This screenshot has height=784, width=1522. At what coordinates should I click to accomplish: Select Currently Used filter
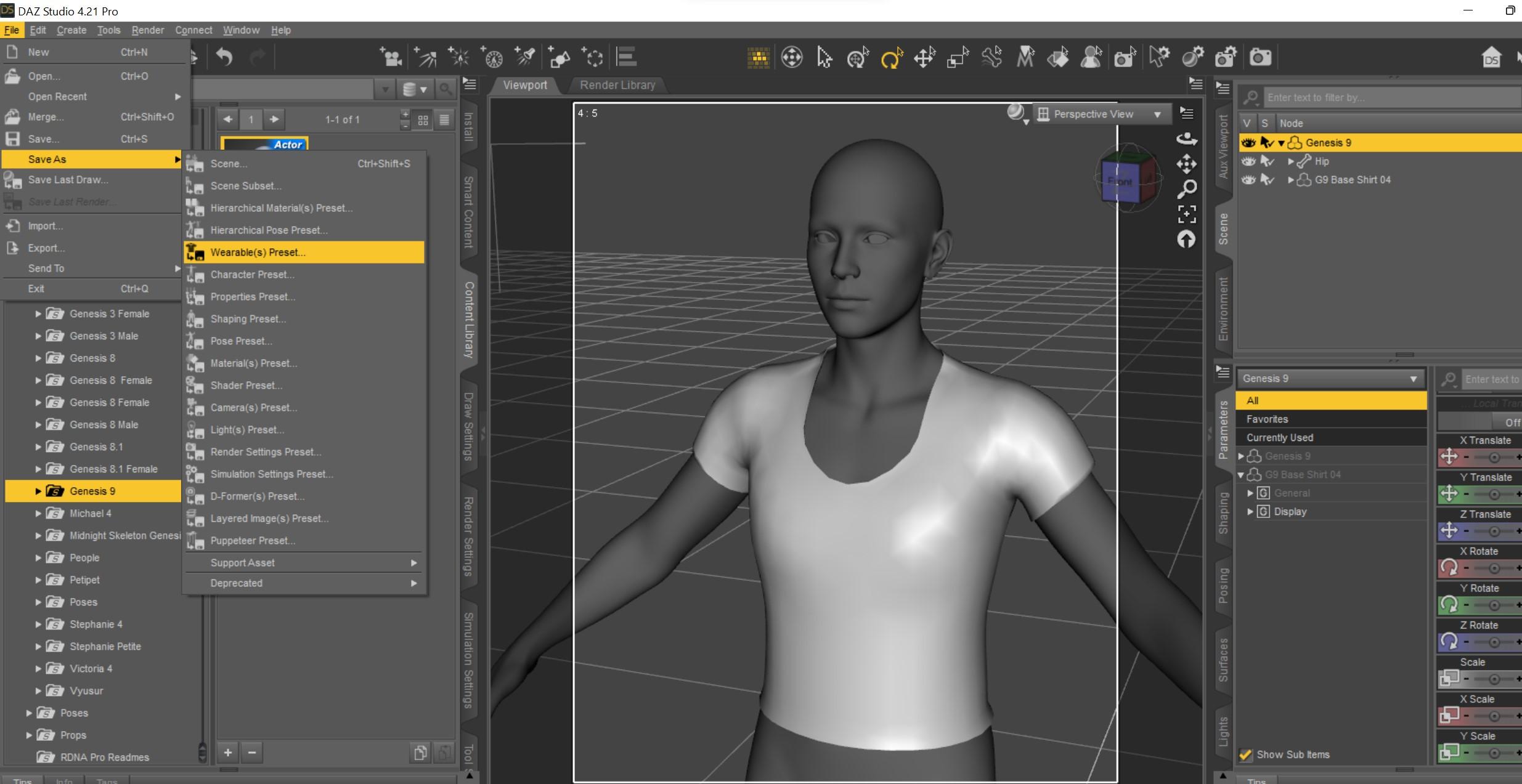pyautogui.click(x=1280, y=438)
